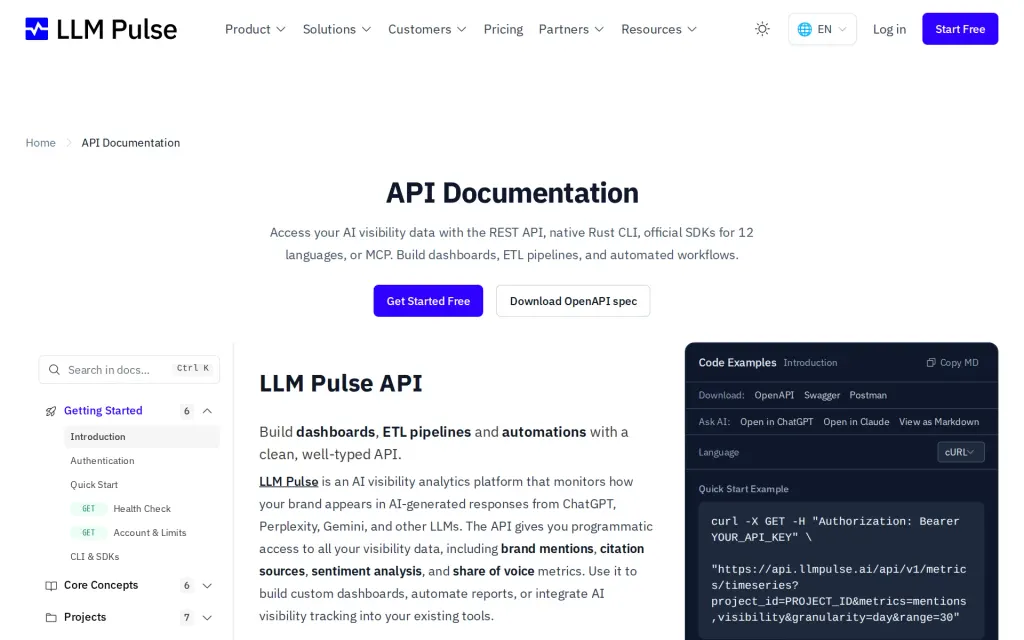Click in the Search in docs field
1024x640 pixels.
click(x=129, y=370)
